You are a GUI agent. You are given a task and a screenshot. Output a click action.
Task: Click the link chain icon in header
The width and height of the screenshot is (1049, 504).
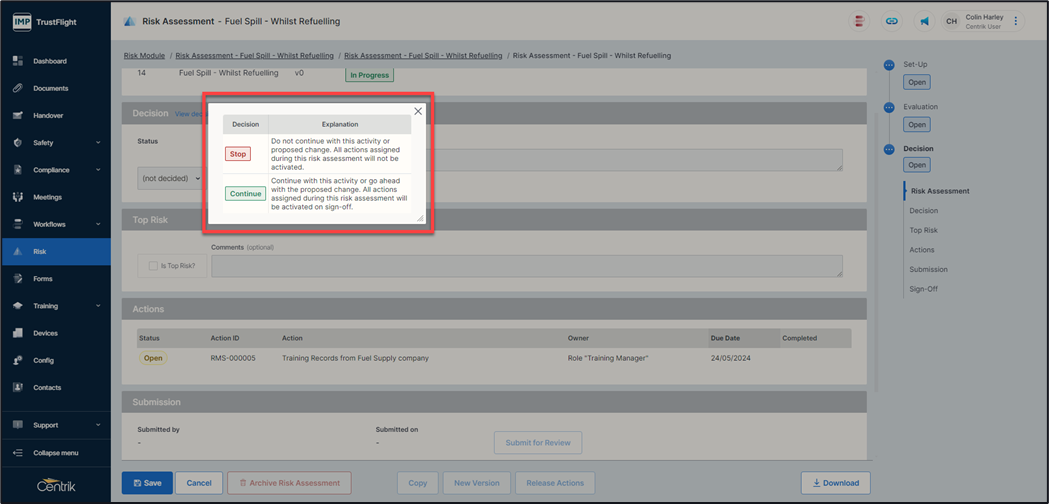pyautogui.click(x=891, y=21)
